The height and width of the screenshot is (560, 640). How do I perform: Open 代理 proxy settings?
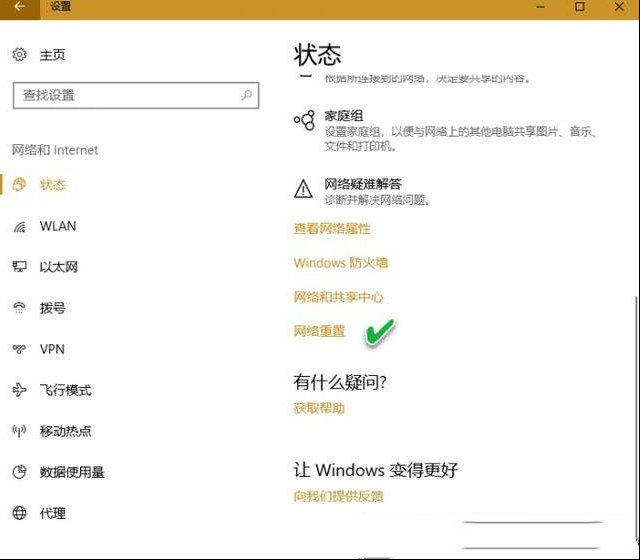[52, 513]
